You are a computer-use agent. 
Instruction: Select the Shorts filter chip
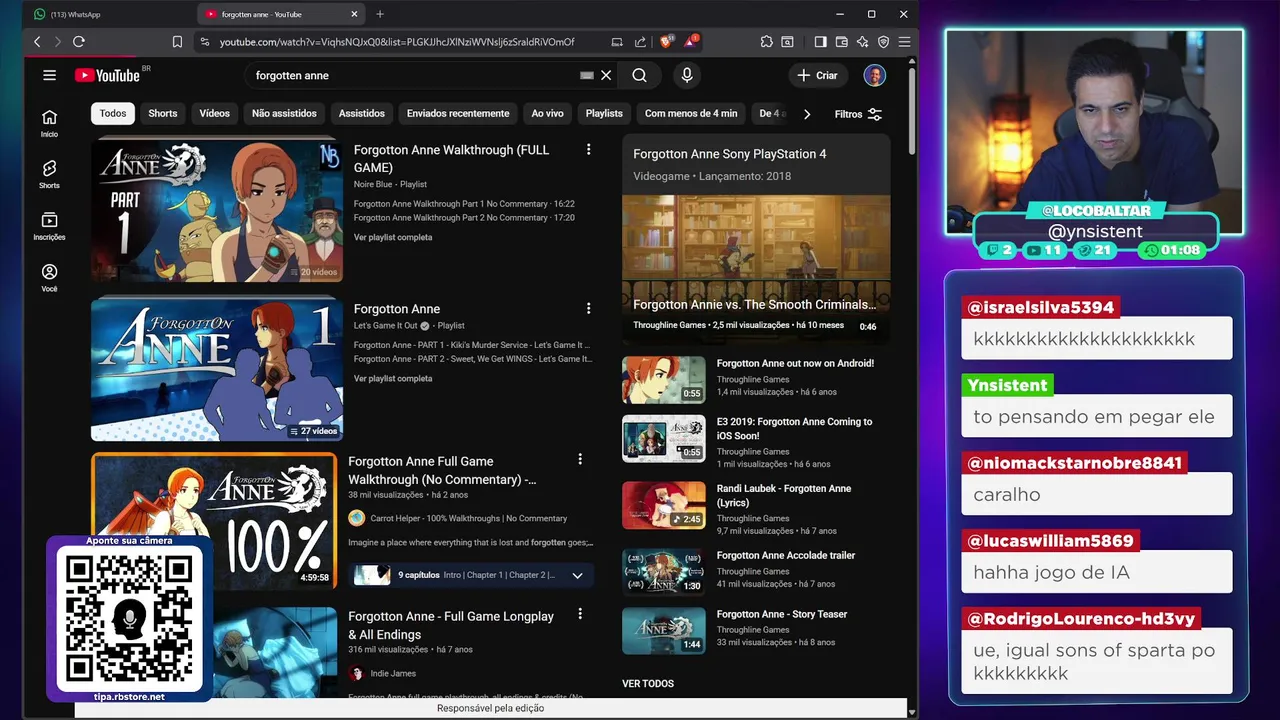click(x=163, y=113)
